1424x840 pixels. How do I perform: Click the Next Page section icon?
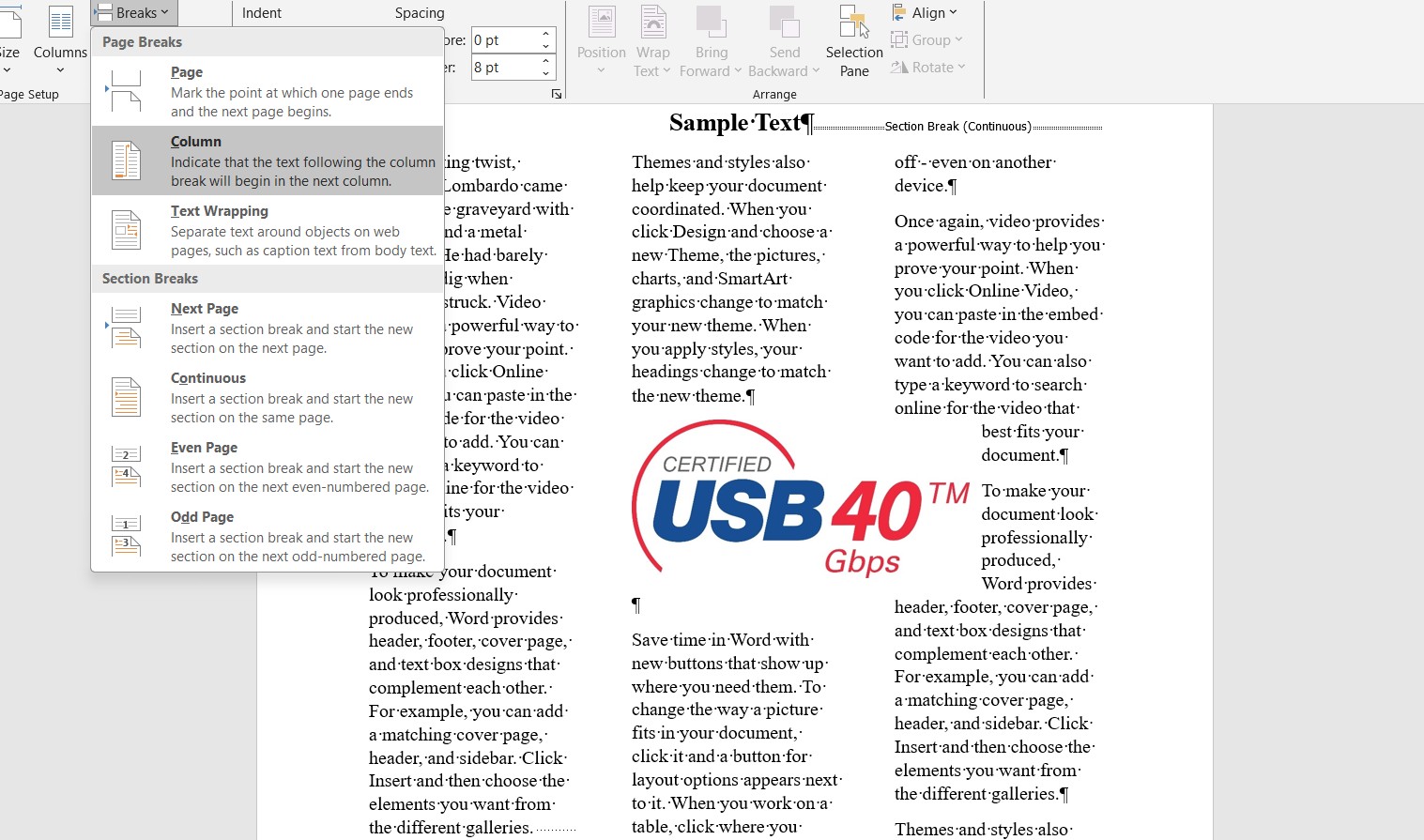(x=126, y=328)
